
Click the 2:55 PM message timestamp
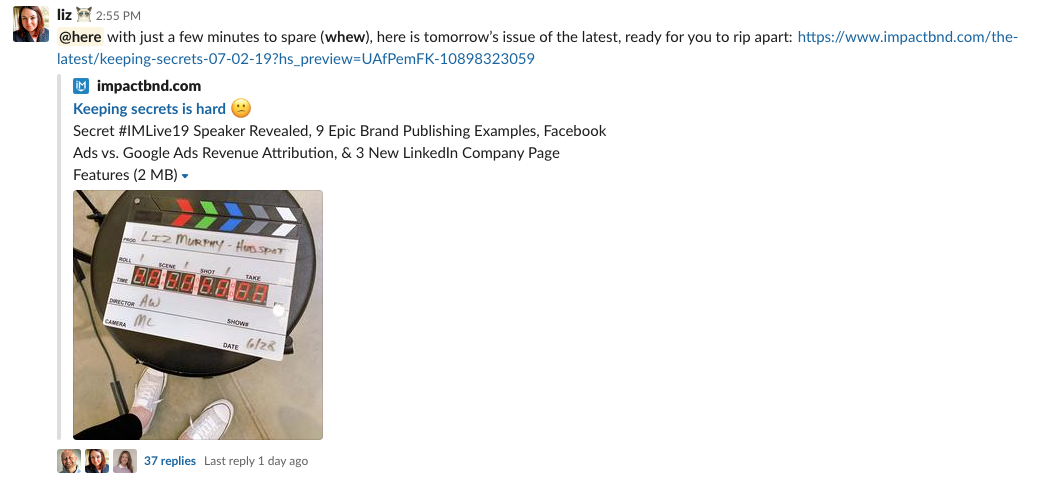pyautogui.click(x=118, y=15)
